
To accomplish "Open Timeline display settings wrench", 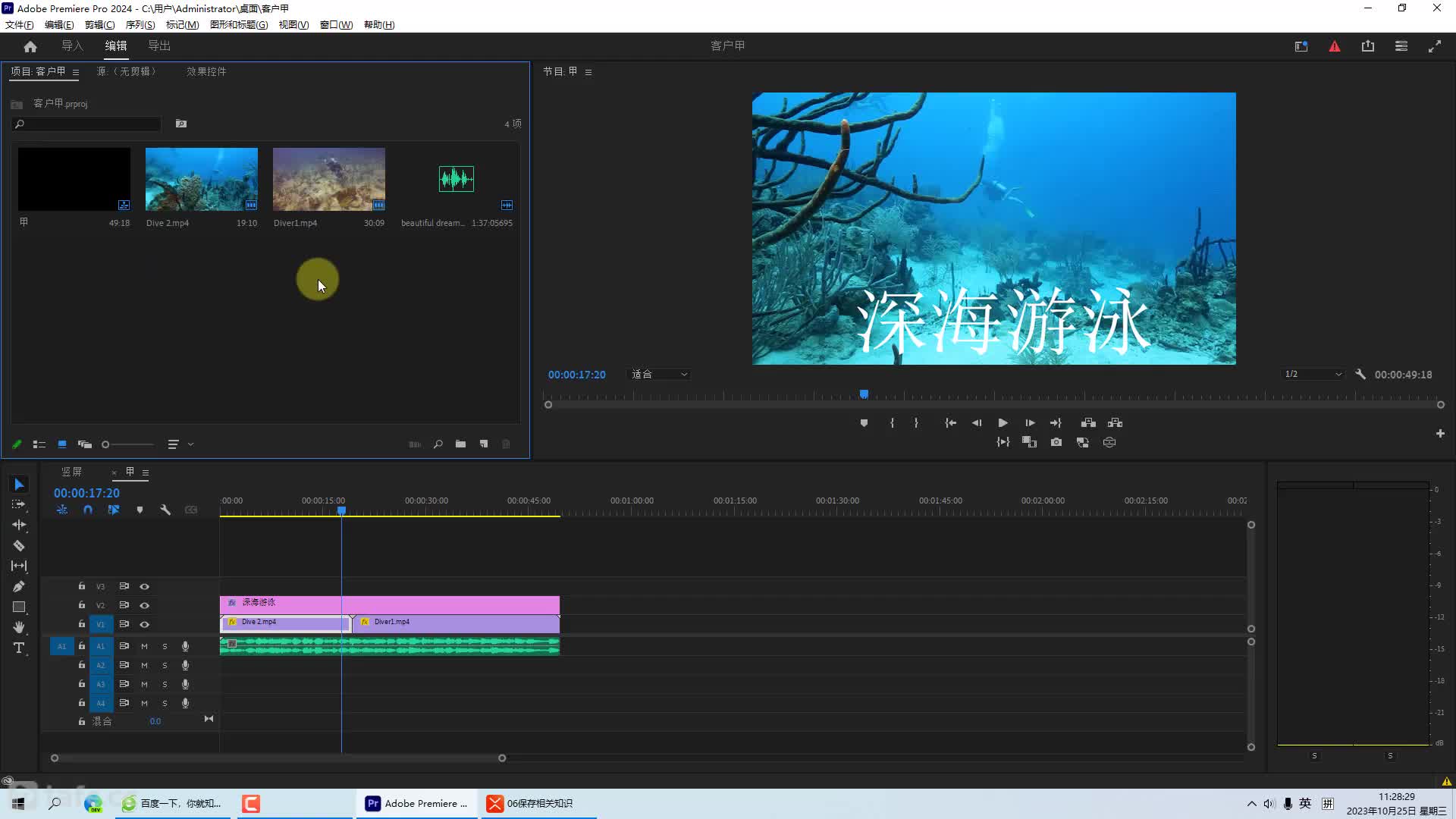I will (165, 510).
